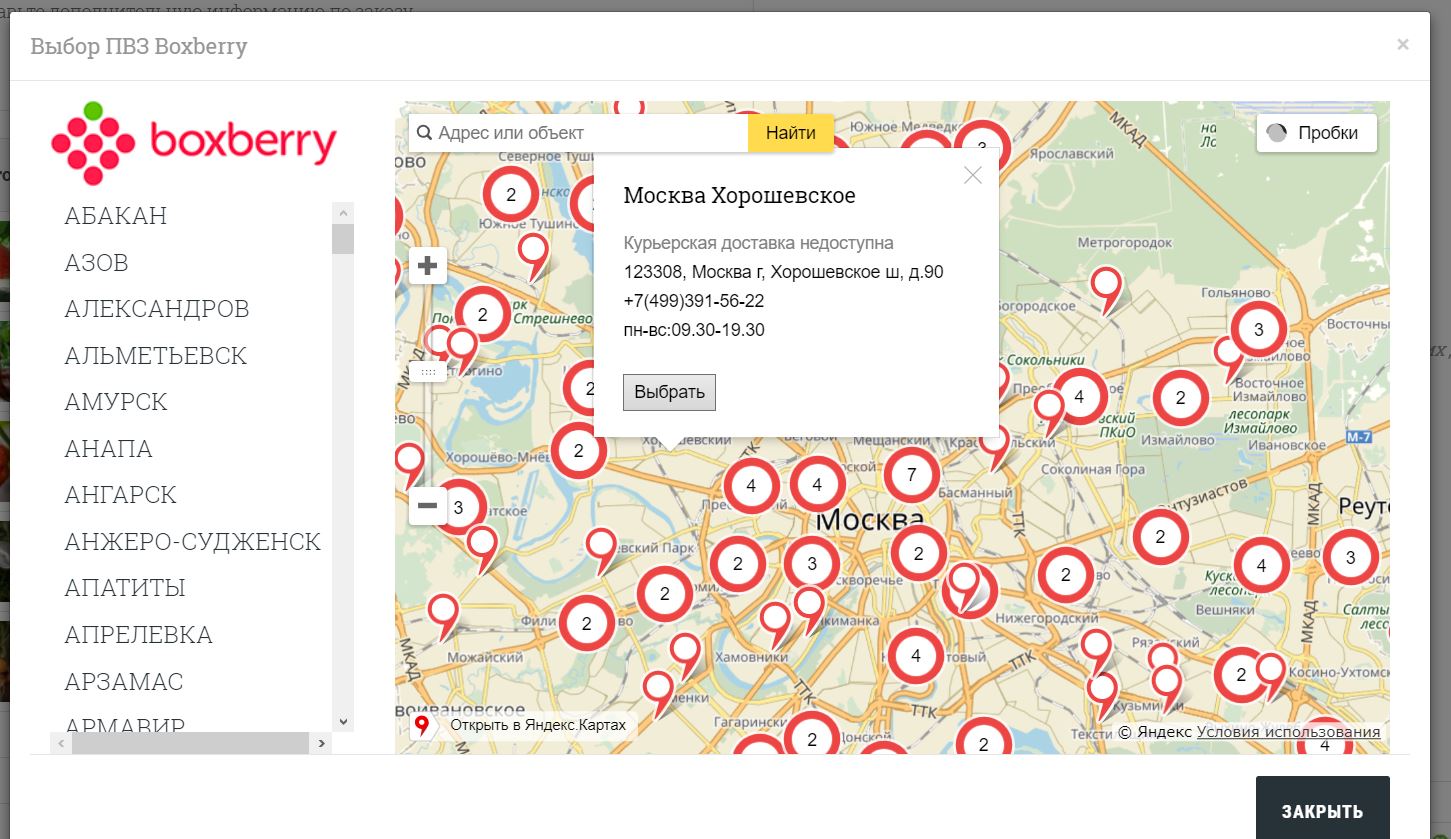
Task: Zoom out the map with minus button
Action: (428, 506)
